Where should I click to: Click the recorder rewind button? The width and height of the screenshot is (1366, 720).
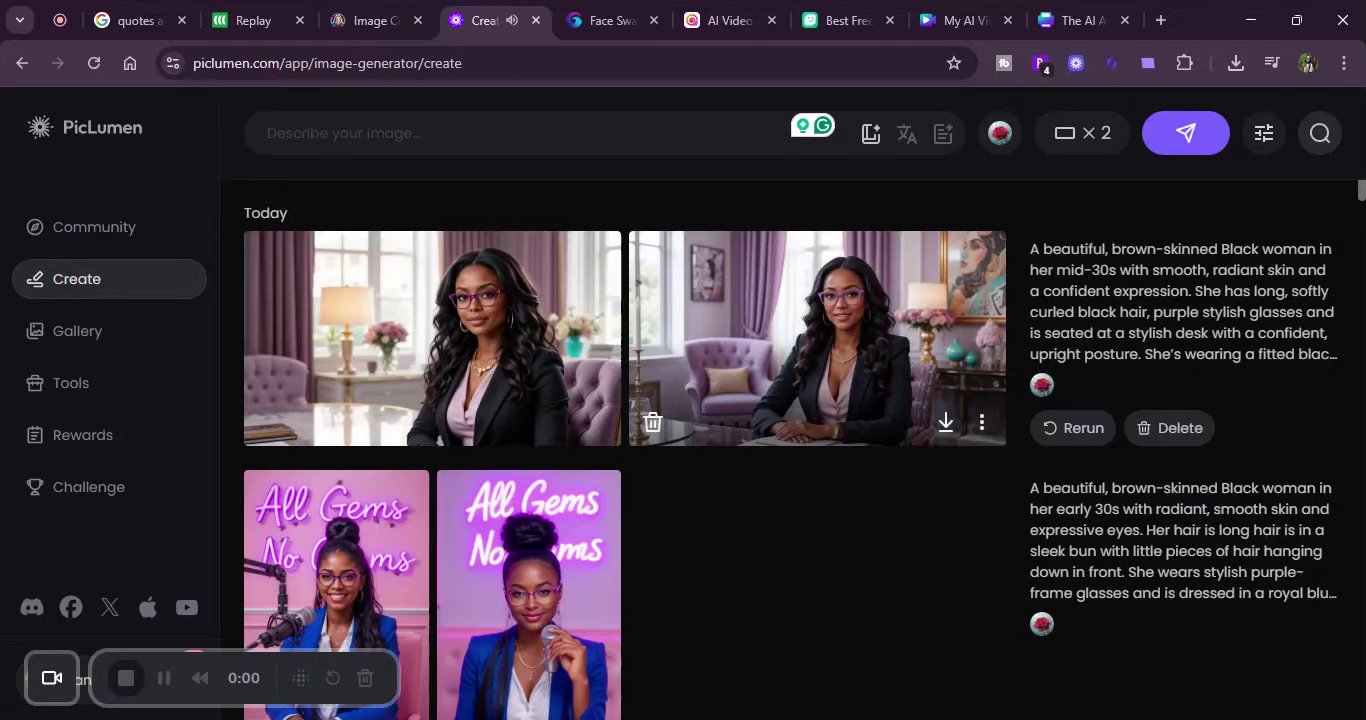pos(200,678)
